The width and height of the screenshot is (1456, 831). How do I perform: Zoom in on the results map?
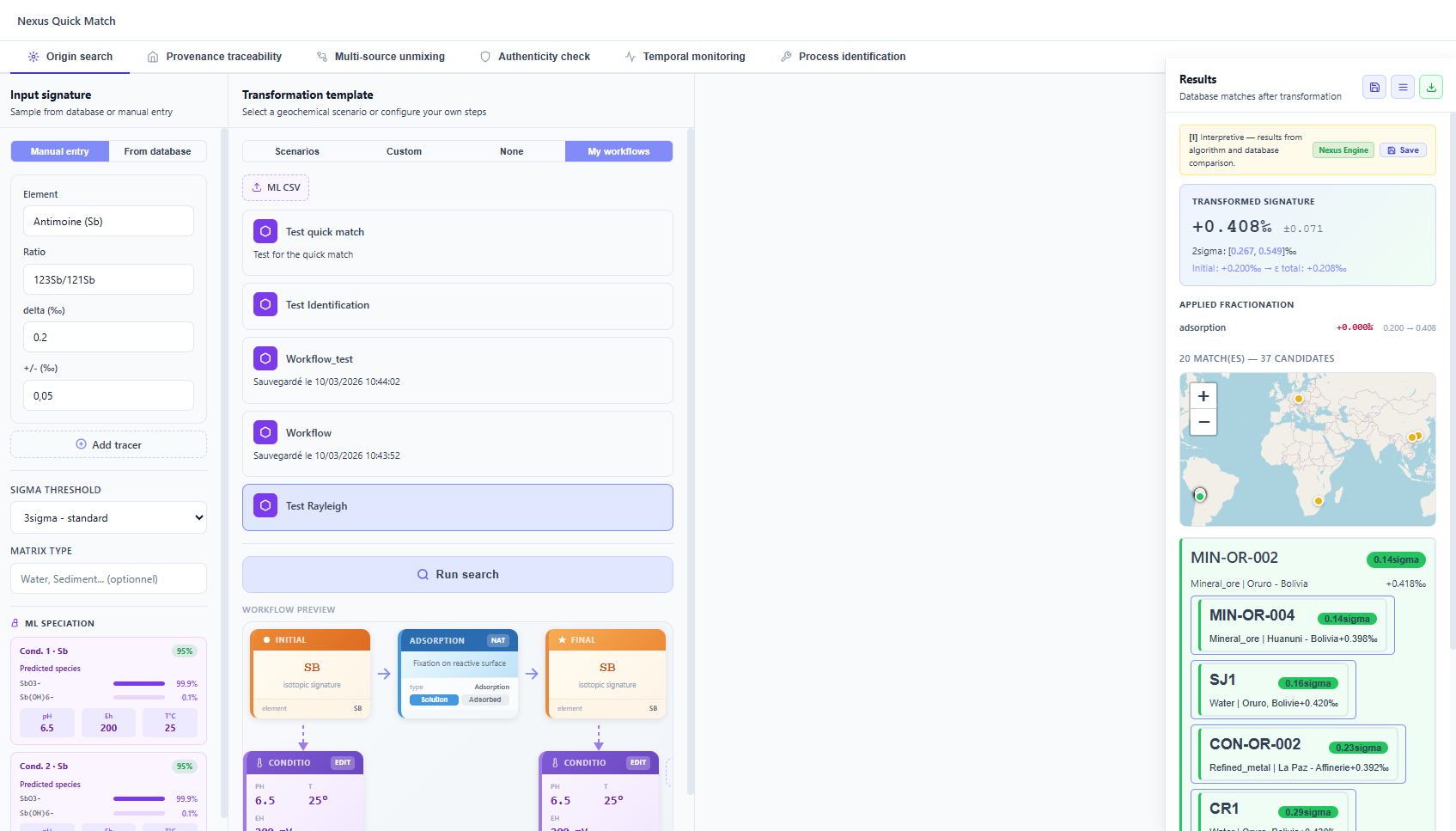tap(1203, 396)
